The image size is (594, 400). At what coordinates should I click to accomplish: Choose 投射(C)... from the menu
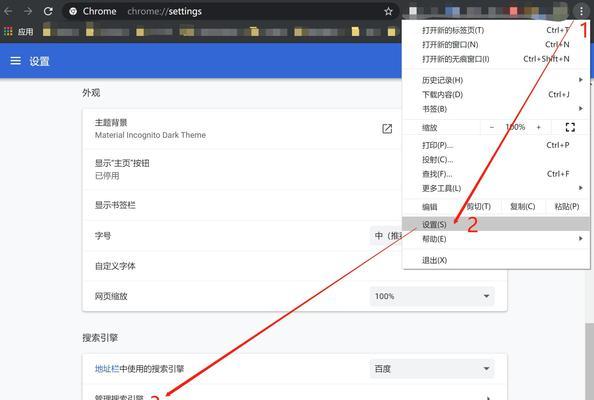click(x=496, y=159)
